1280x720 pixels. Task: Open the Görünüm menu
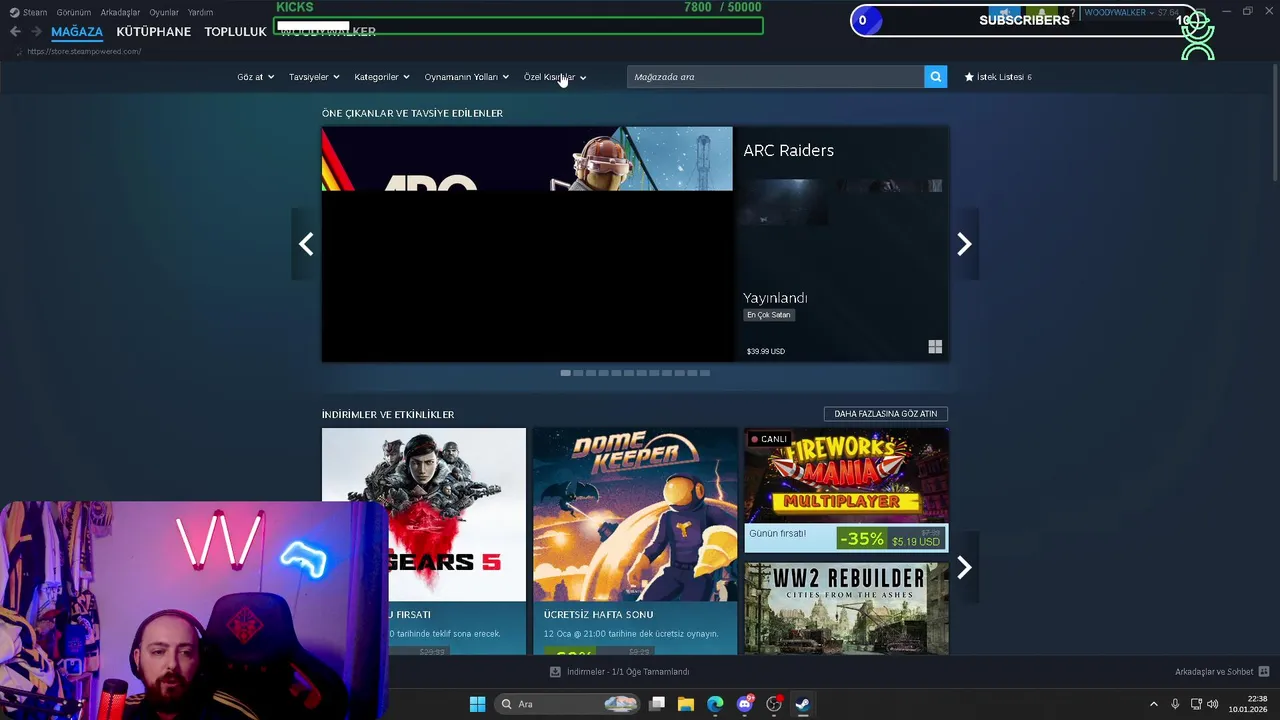[x=74, y=12]
